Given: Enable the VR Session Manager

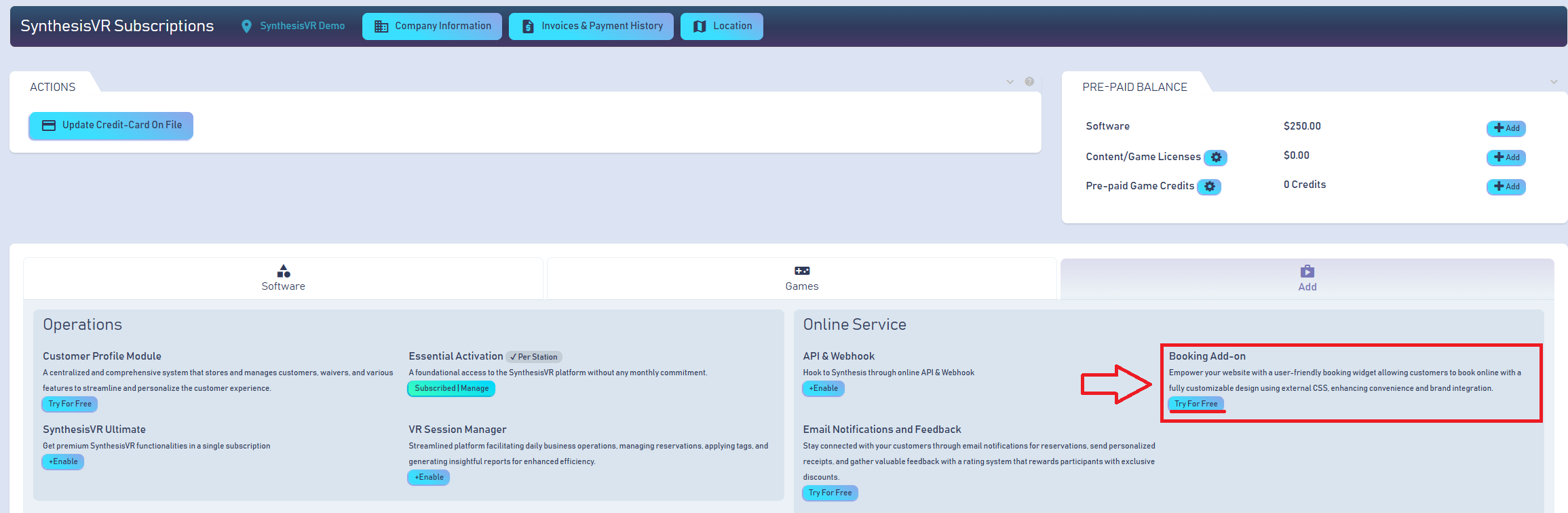Looking at the screenshot, I should coord(429,478).
